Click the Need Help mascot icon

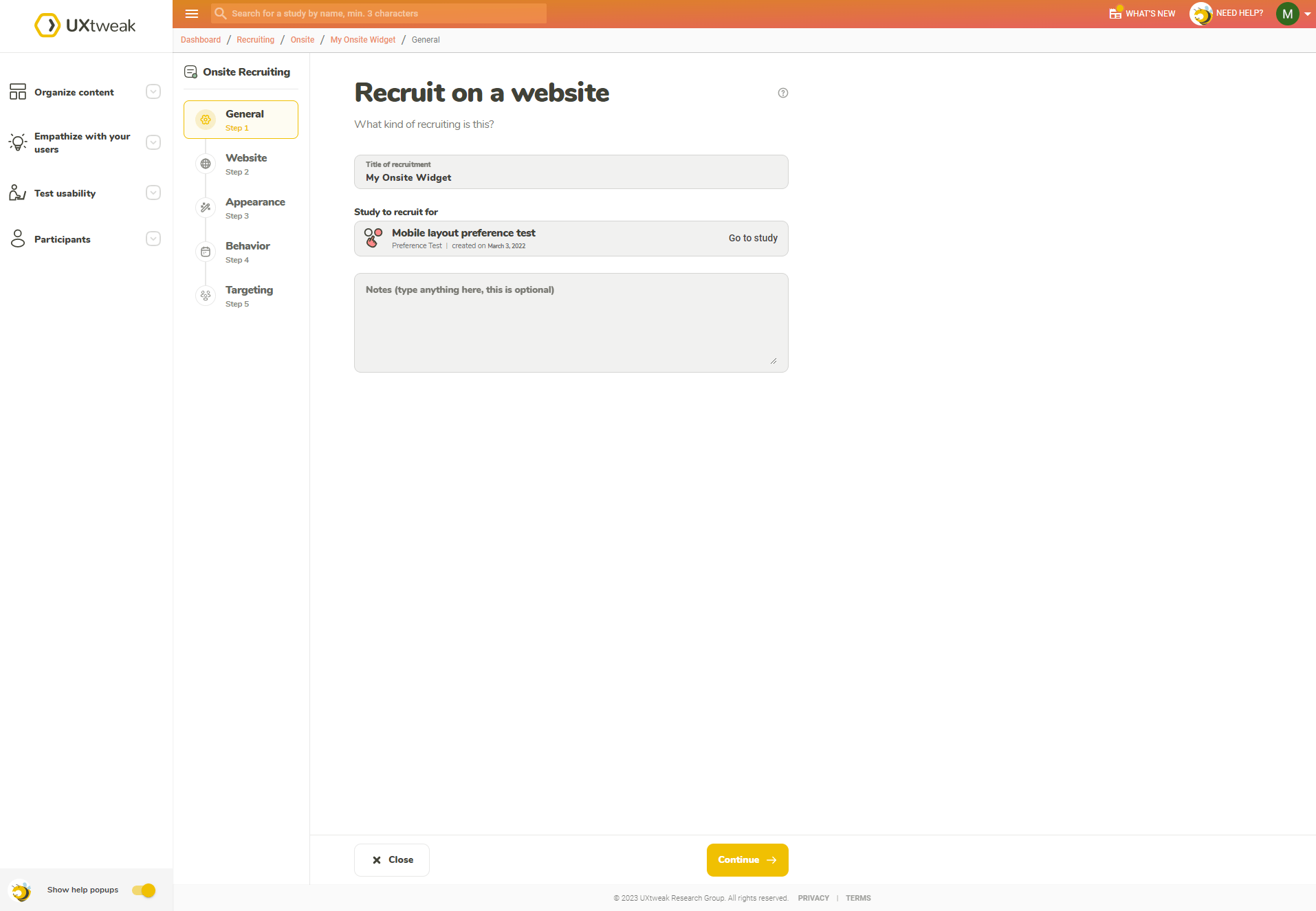tap(1202, 13)
